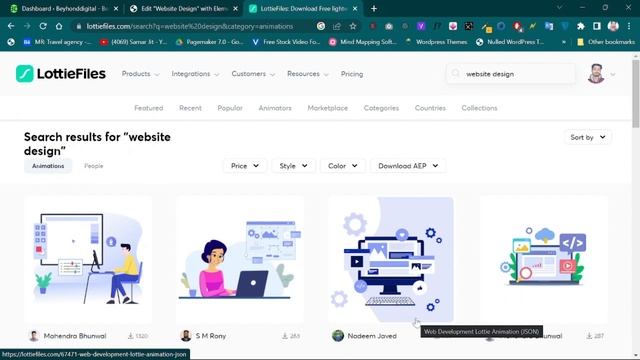Open web development monitor animation thumbnail
This screenshot has height=360, width=640.
[391, 260]
